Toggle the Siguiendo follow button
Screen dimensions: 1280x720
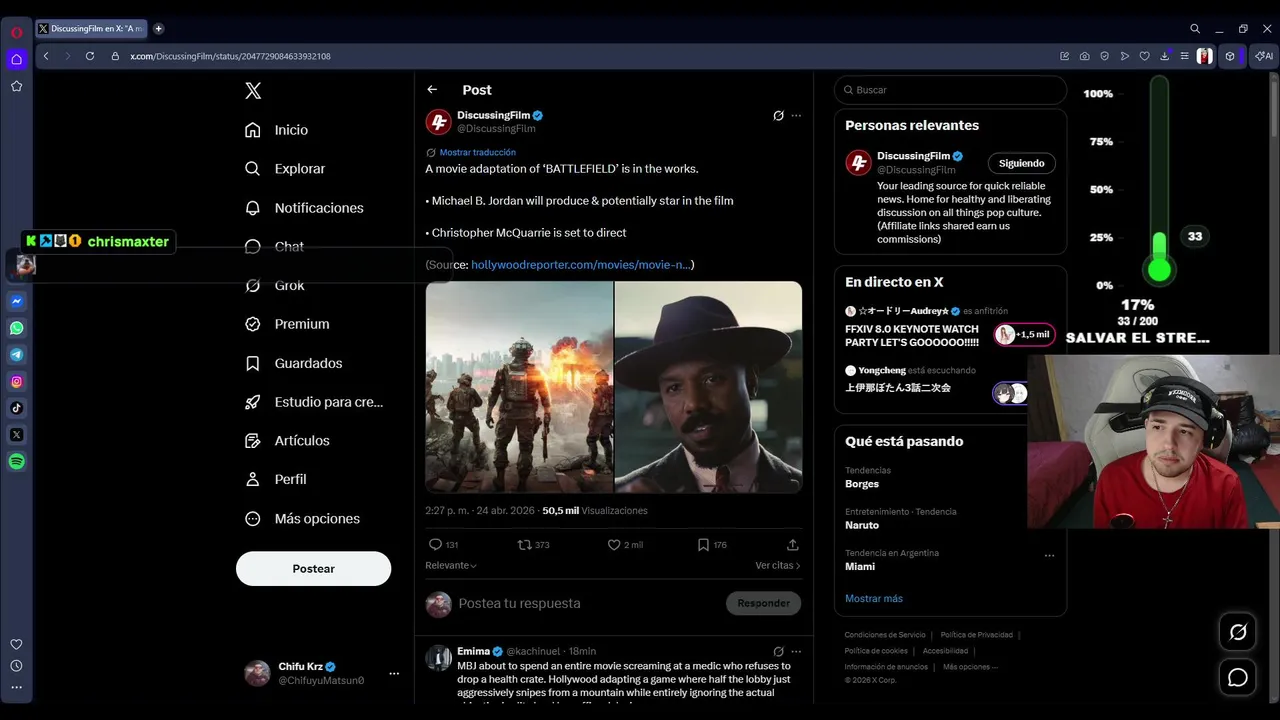click(x=1021, y=163)
